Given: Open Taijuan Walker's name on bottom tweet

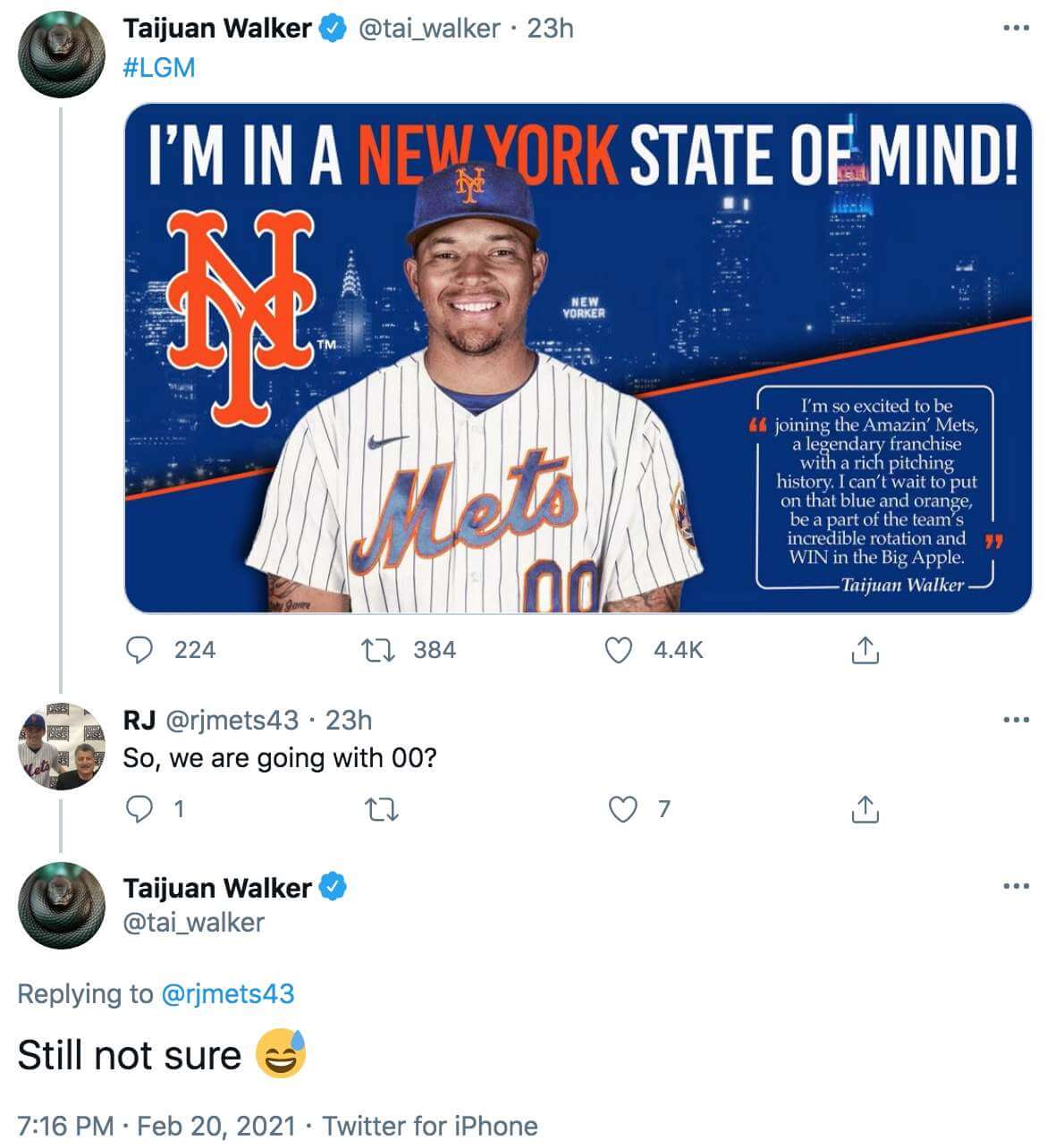Looking at the screenshot, I should [217, 888].
